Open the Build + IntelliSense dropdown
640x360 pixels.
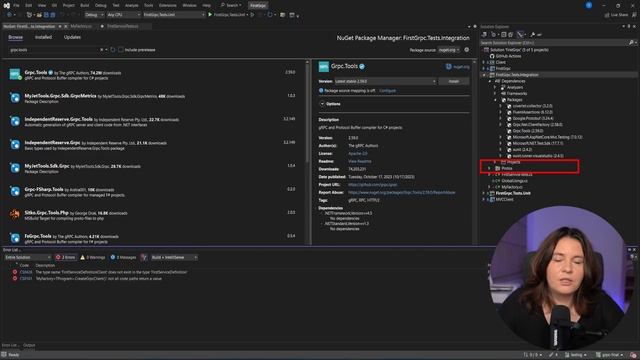(174, 258)
